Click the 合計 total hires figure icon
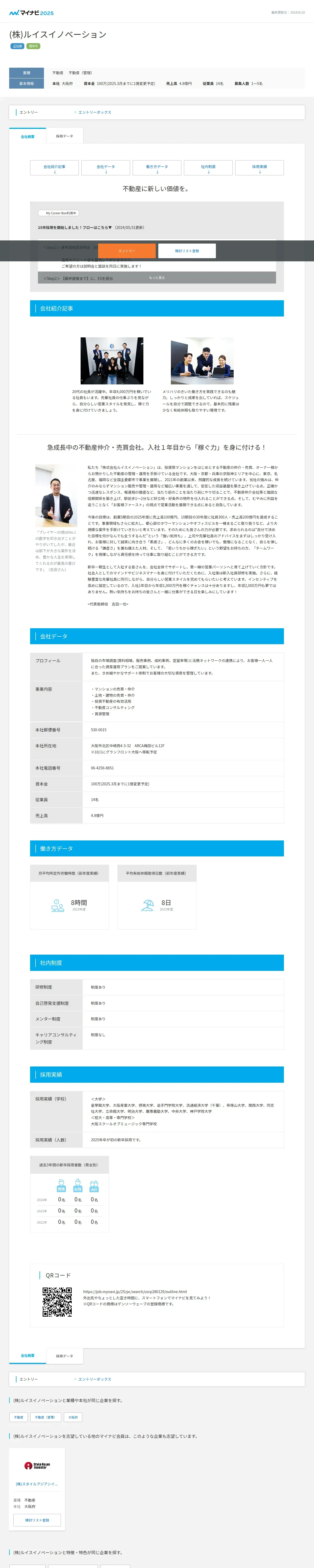This screenshot has height=1568, width=314. [94, 1186]
